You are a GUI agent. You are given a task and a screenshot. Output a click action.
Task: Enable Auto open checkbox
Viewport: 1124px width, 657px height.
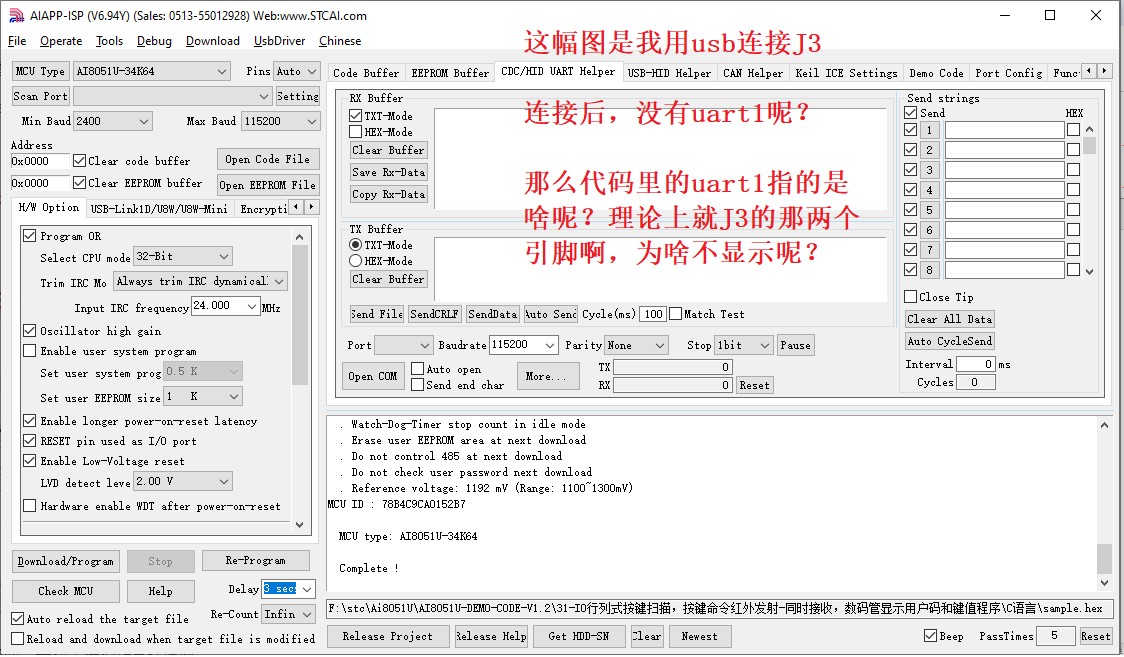coord(418,369)
